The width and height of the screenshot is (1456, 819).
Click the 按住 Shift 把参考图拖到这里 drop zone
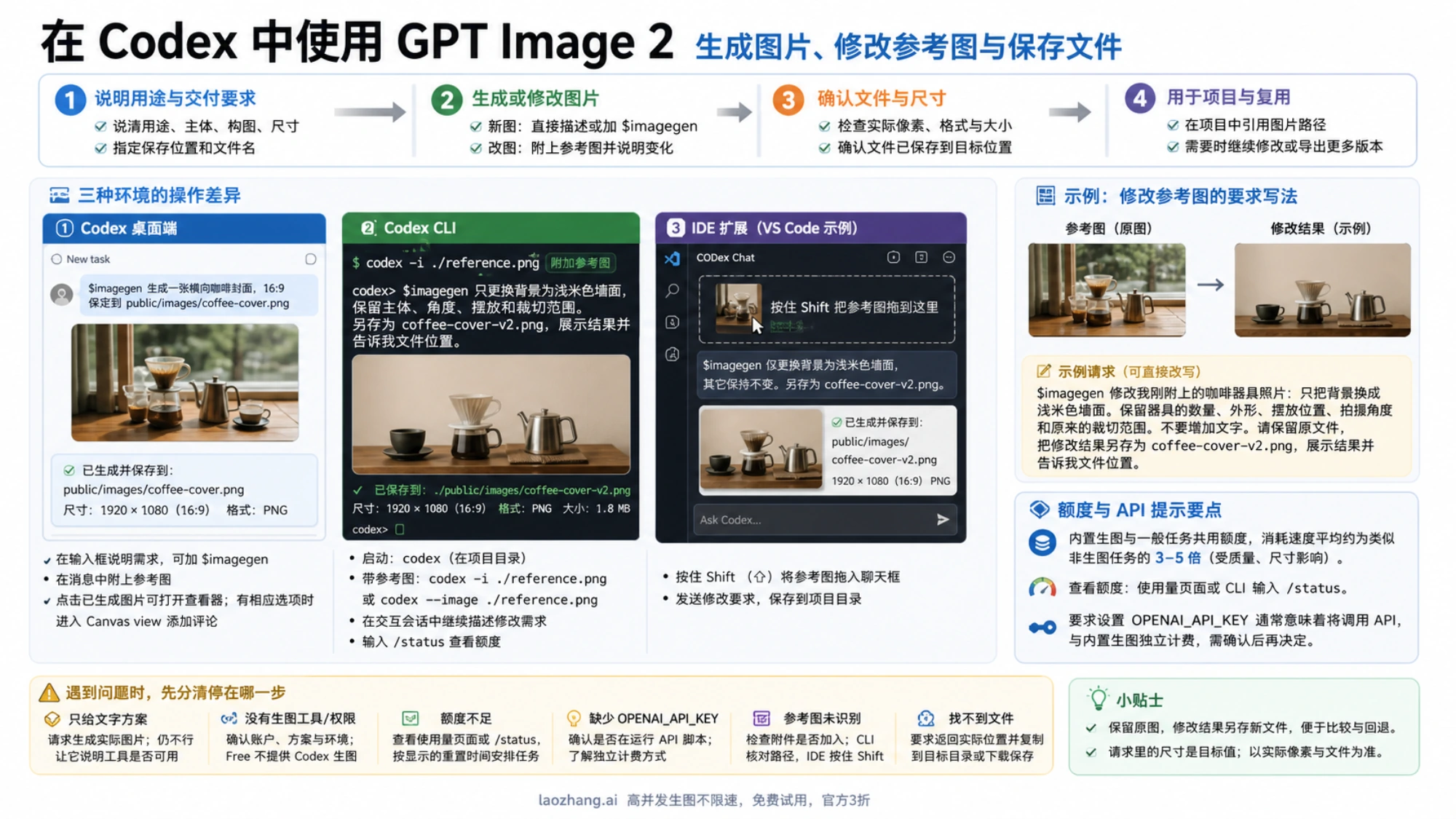[826, 309]
